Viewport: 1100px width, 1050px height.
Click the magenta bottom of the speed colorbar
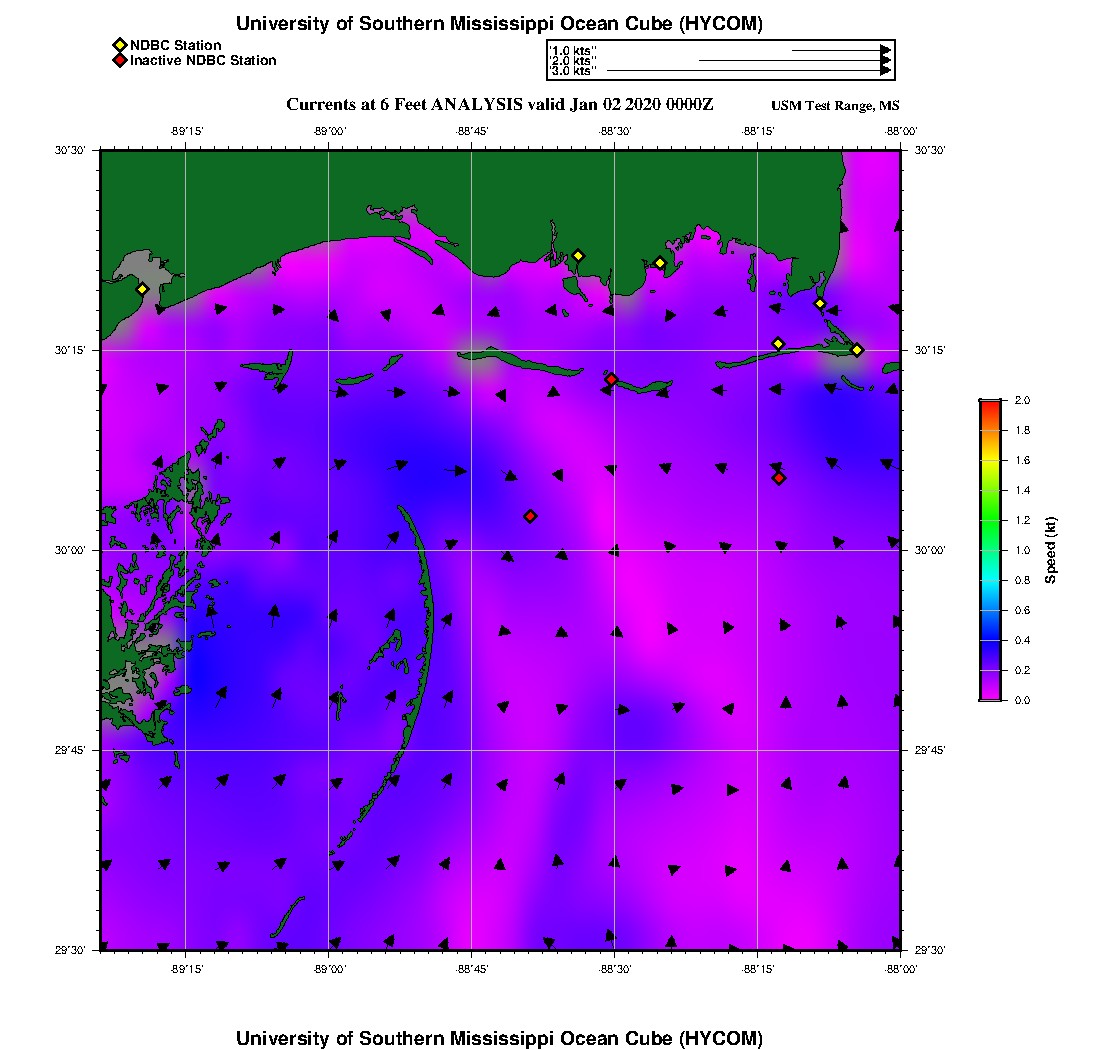tap(991, 694)
